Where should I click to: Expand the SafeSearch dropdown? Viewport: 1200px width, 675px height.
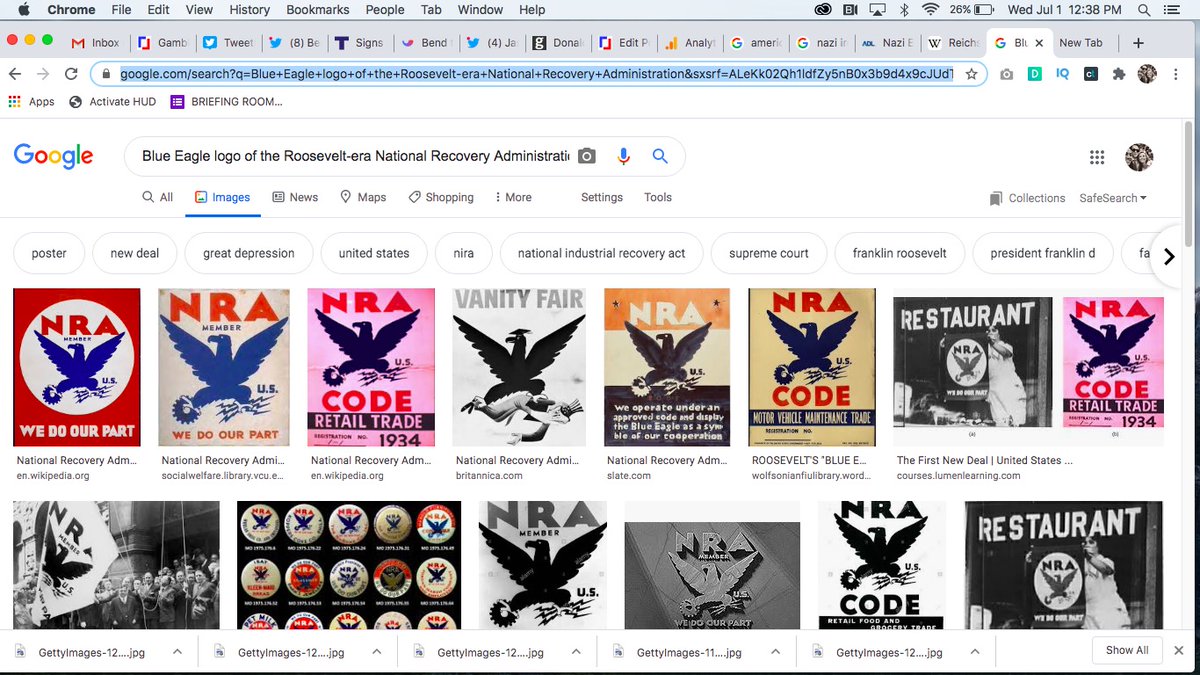click(x=1113, y=198)
